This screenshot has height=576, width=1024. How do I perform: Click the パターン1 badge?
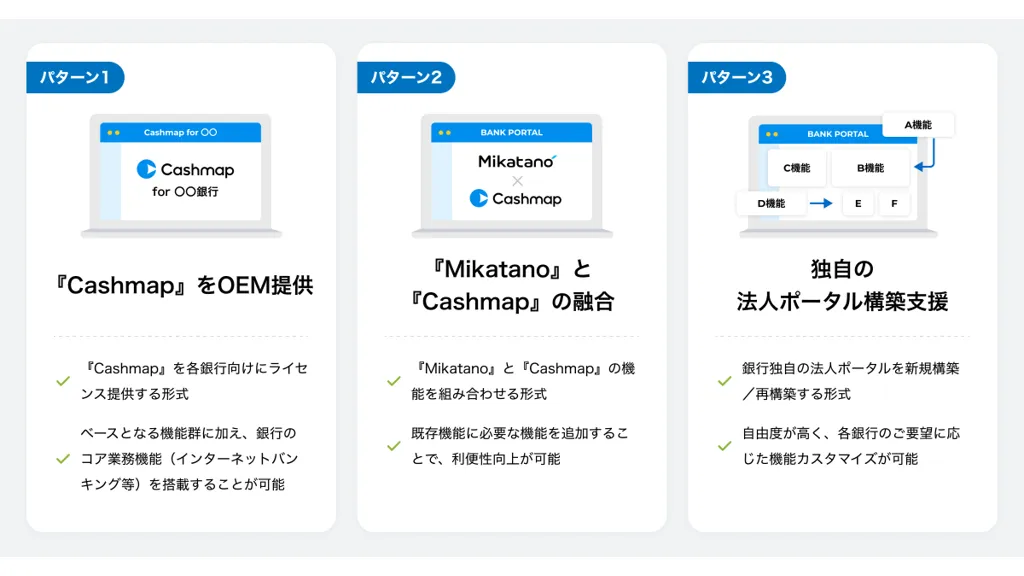pos(75,77)
